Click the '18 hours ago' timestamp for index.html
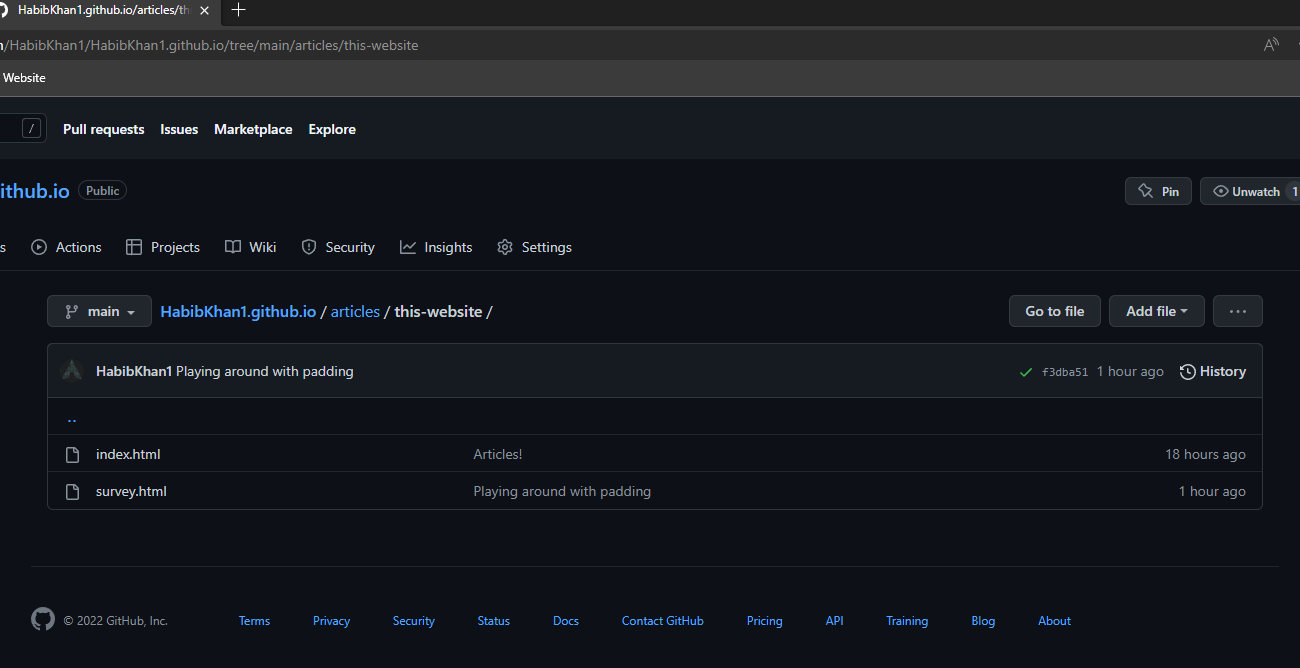The image size is (1300, 668). tap(1205, 454)
